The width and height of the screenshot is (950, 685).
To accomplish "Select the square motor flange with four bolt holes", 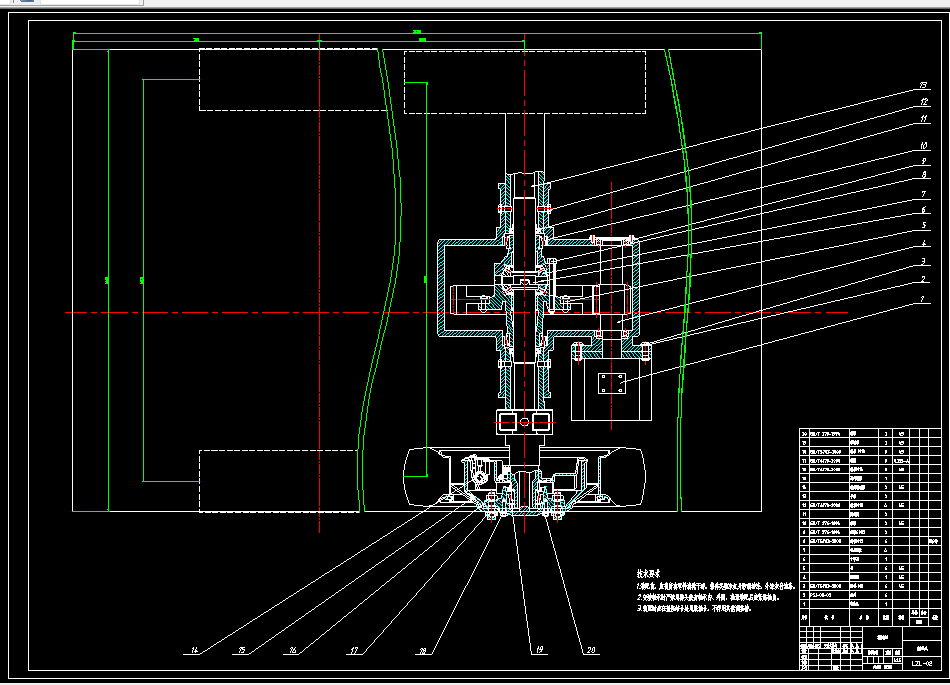I will pos(611,383).
